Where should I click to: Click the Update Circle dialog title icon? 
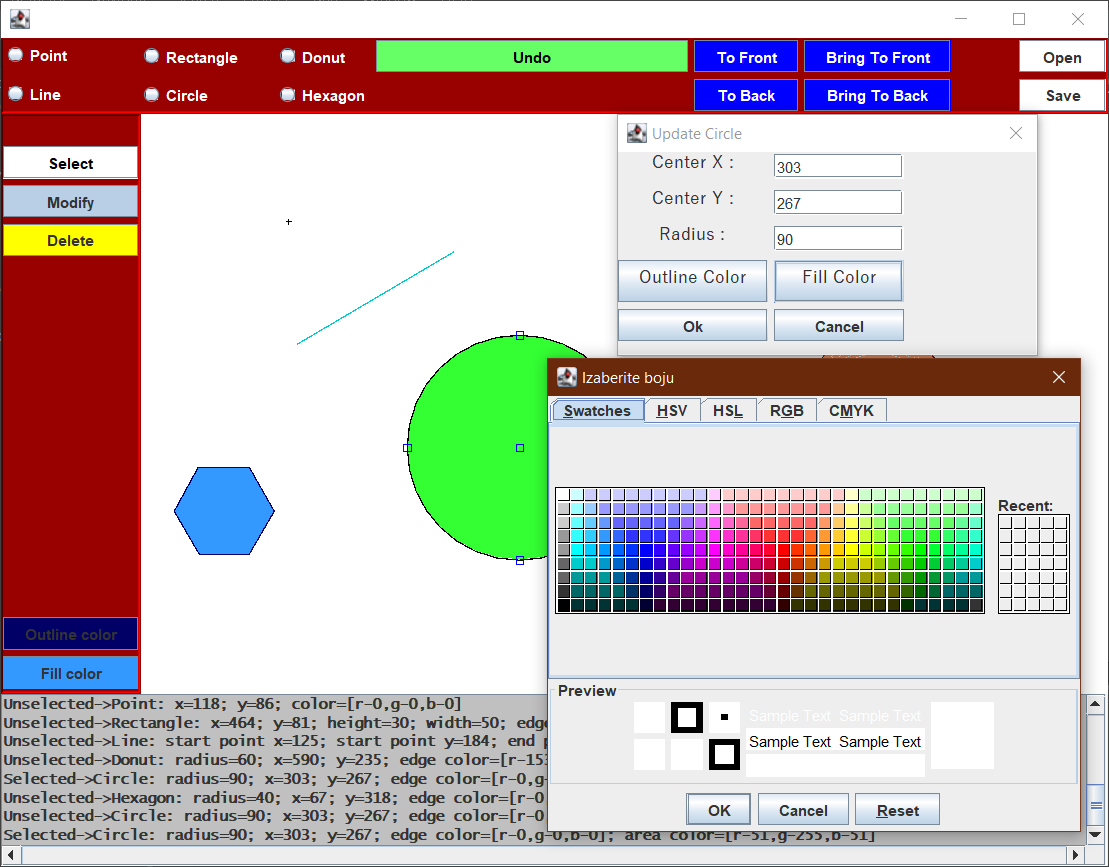(637, 133)
